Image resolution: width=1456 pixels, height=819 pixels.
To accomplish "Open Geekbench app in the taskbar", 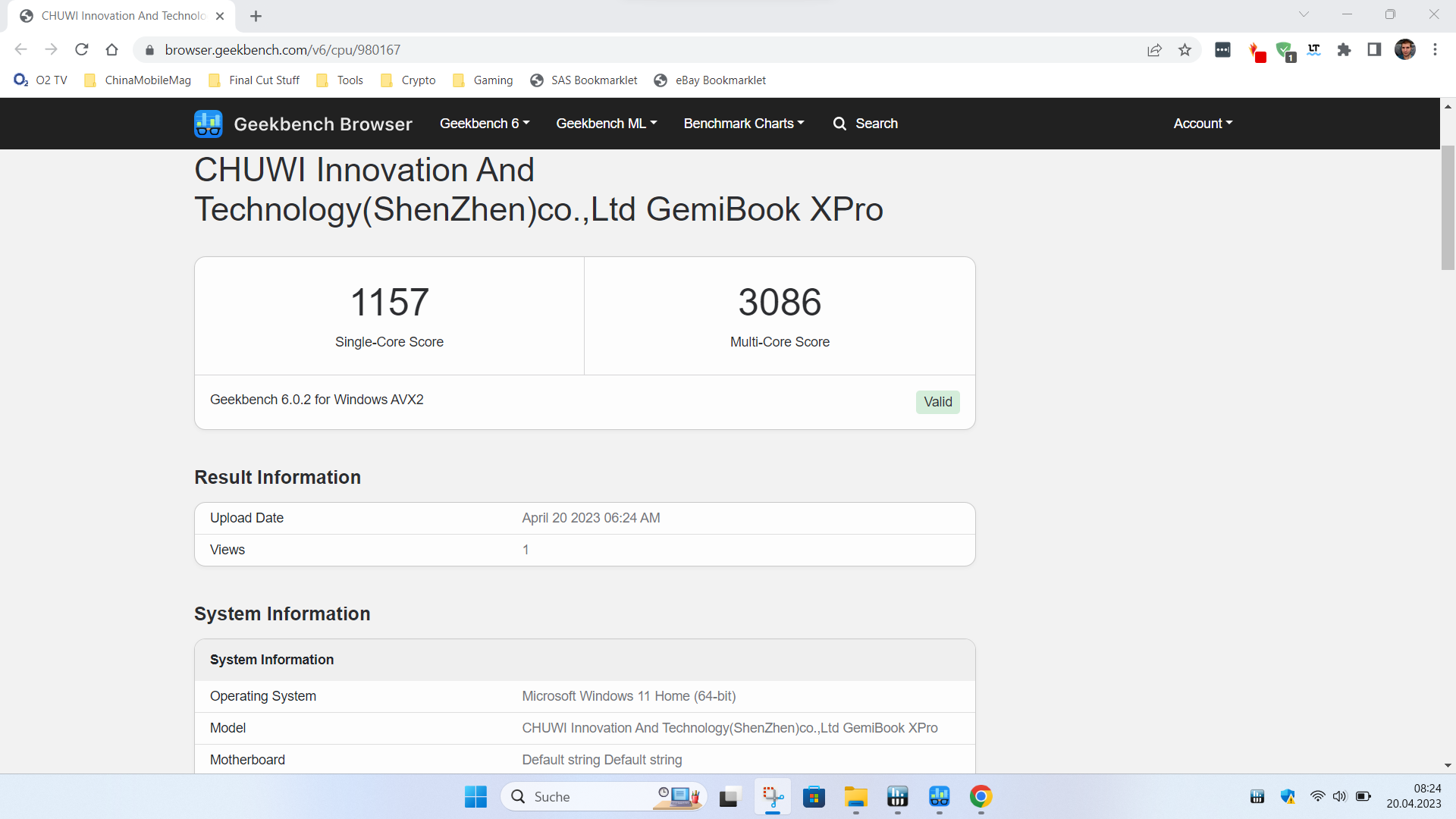I will pyautogui.click(x=939, y=797).
